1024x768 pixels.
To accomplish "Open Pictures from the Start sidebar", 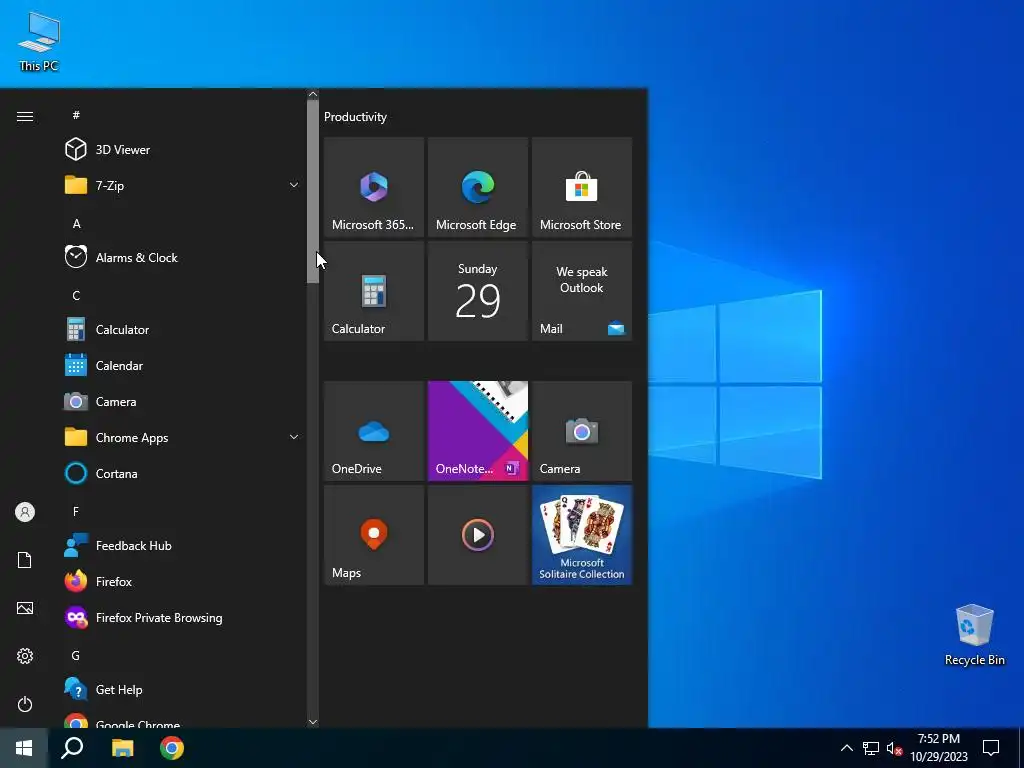I will pos(25,608).
